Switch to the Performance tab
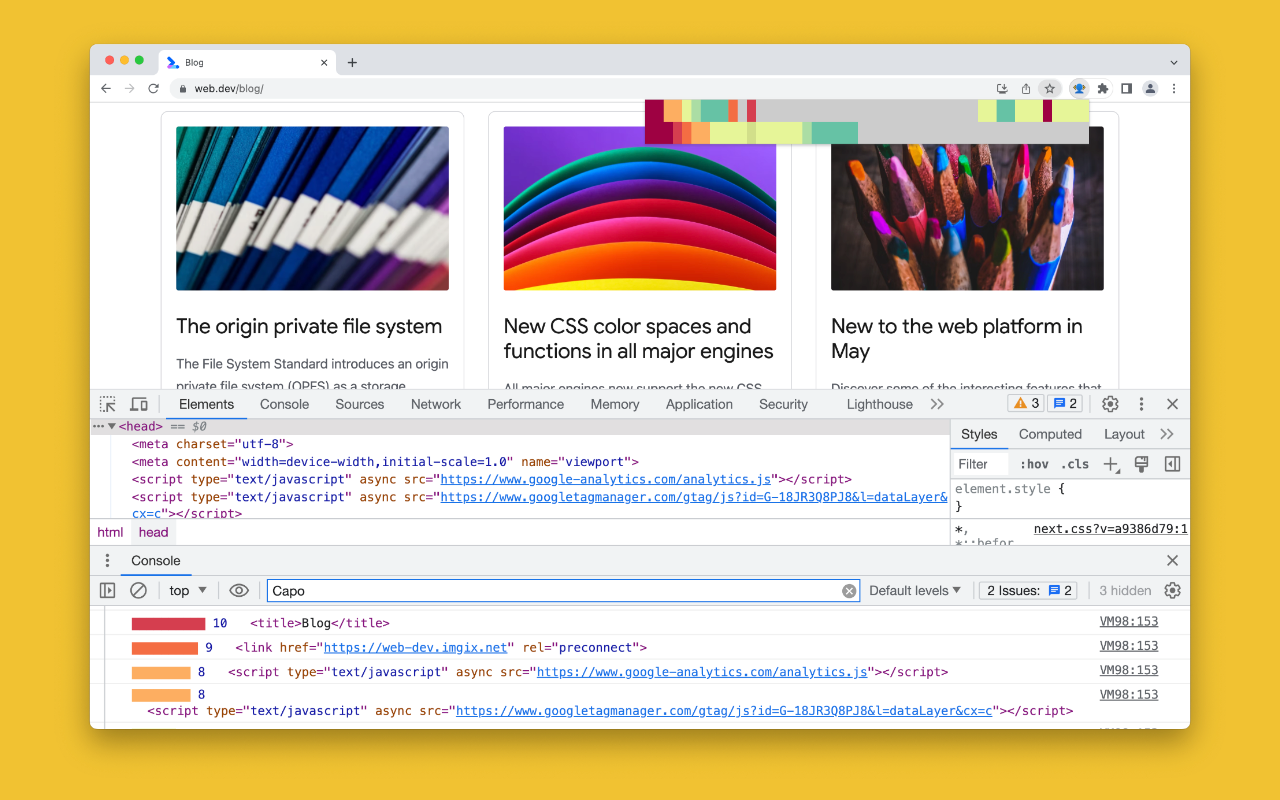The height and width of the screenshot is (800, 1280). point(526,404)
